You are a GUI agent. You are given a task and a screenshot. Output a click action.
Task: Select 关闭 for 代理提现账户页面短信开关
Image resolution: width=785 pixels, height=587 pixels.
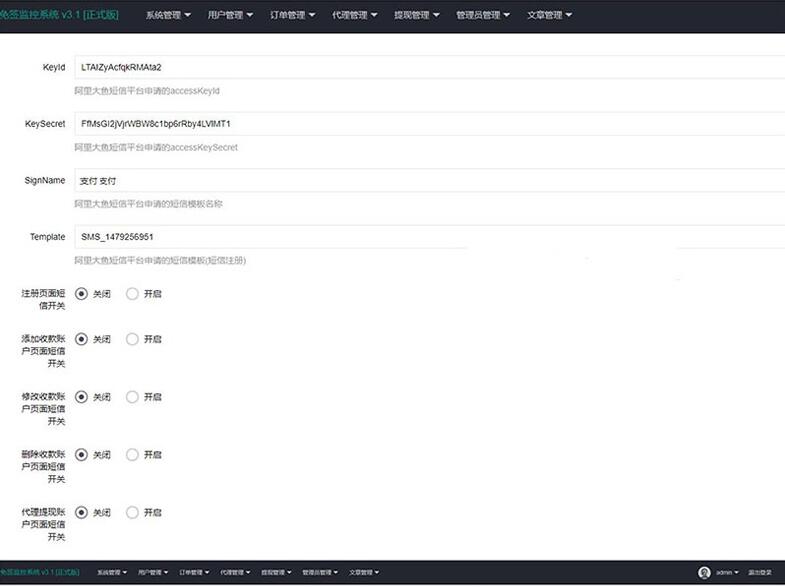[x=81, y=512]
